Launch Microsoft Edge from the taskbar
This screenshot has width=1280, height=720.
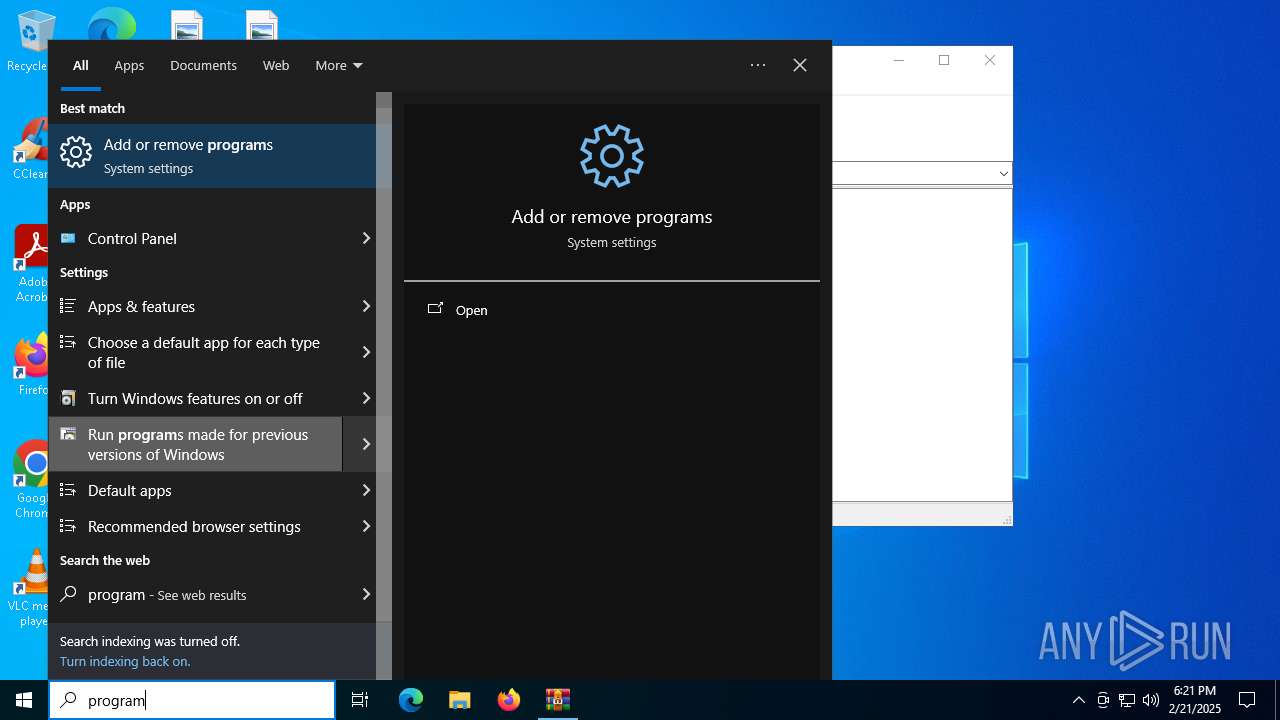coord(411,700)
